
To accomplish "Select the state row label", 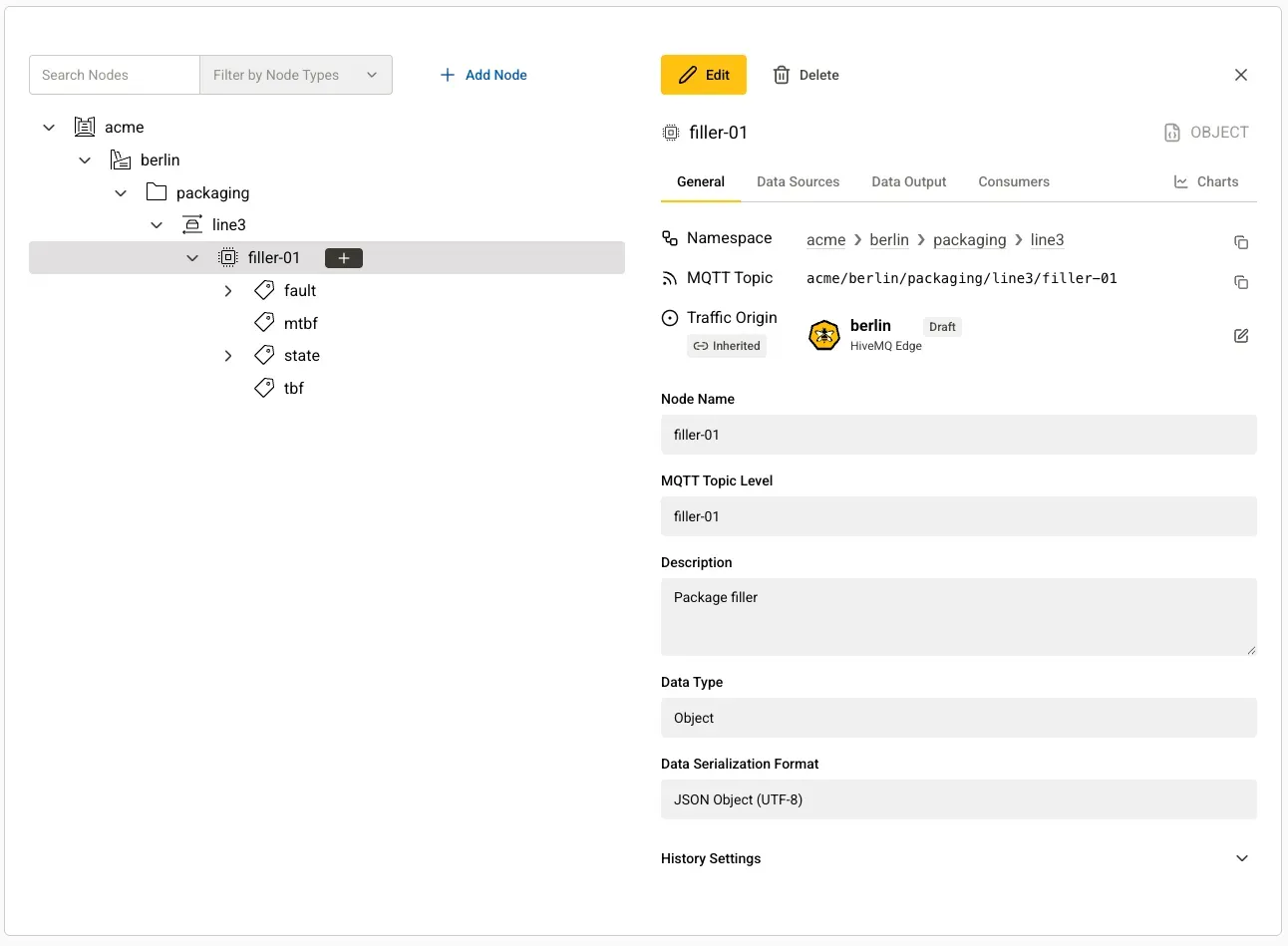I will tap(302, 355).
